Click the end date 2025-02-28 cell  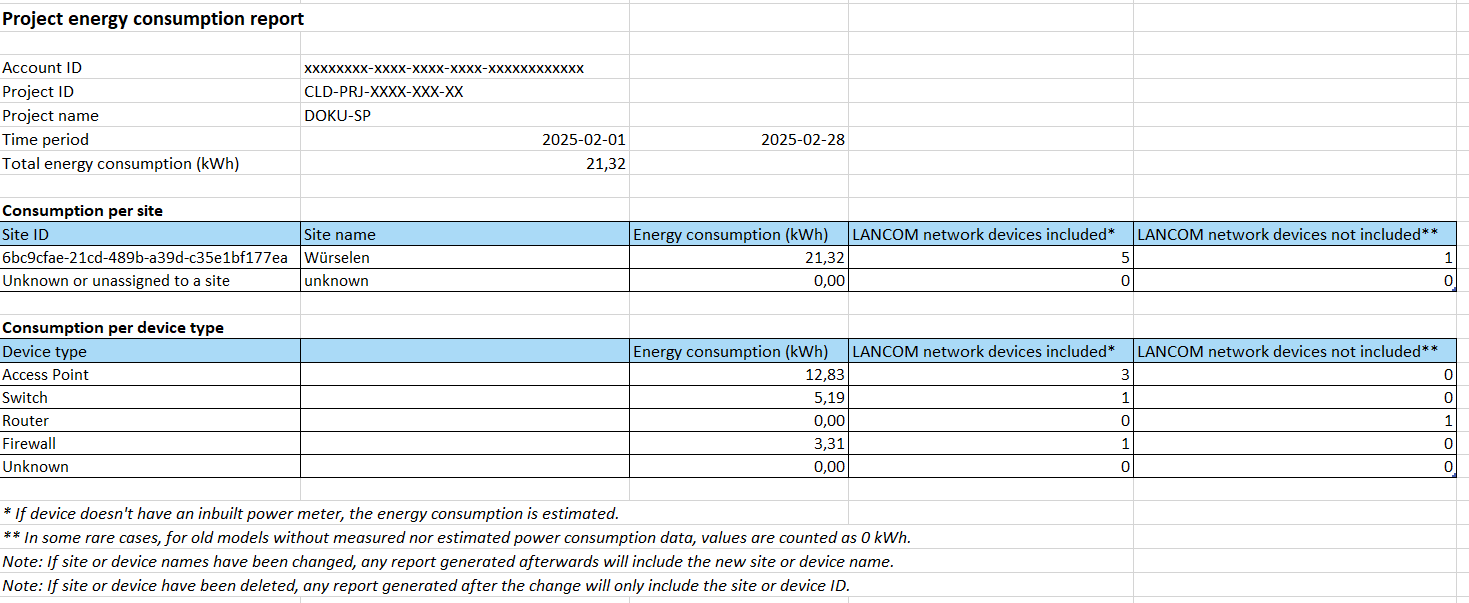coord(802,140)
